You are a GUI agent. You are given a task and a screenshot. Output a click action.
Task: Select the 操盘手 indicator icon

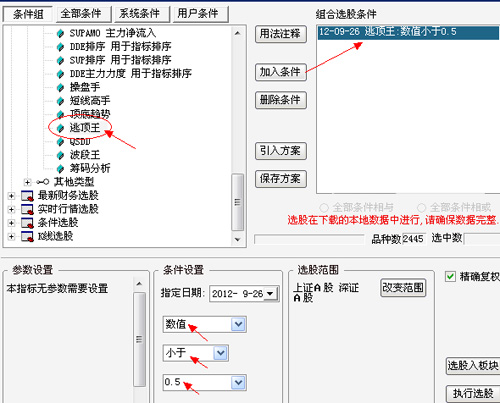point(60,87)
